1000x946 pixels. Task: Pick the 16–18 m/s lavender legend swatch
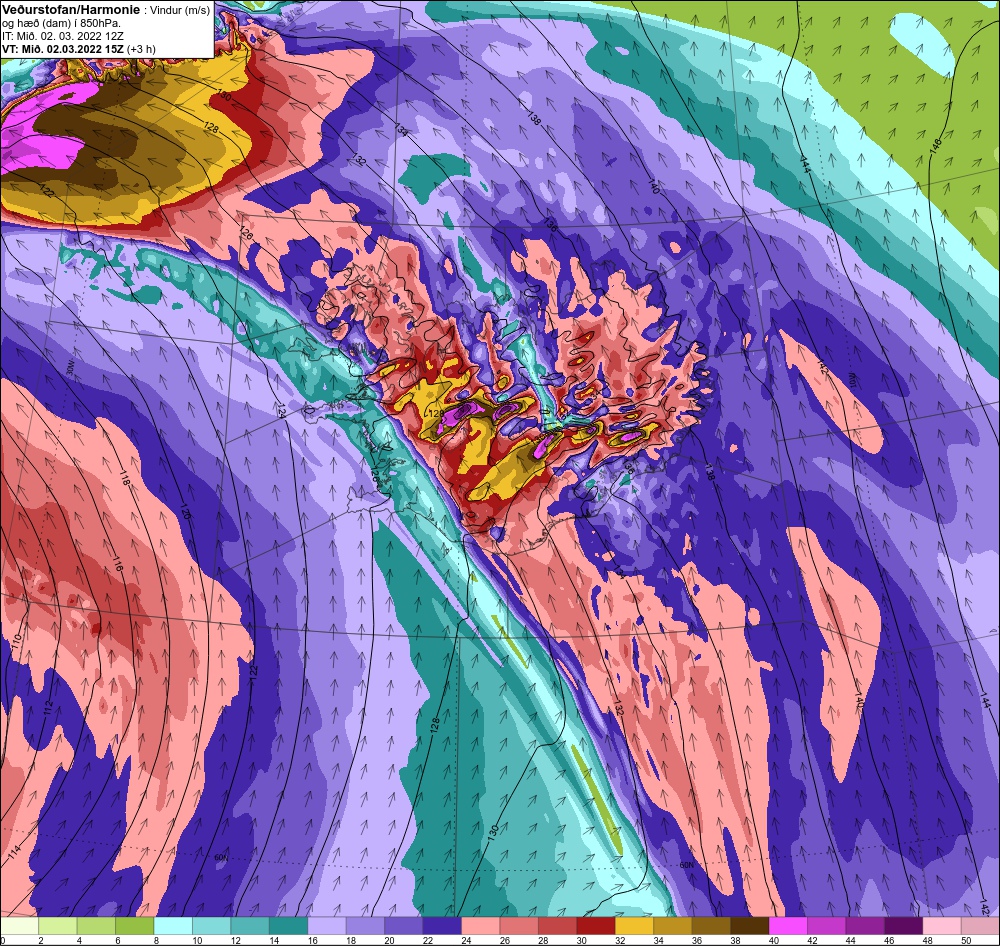[x=327, y=926]
